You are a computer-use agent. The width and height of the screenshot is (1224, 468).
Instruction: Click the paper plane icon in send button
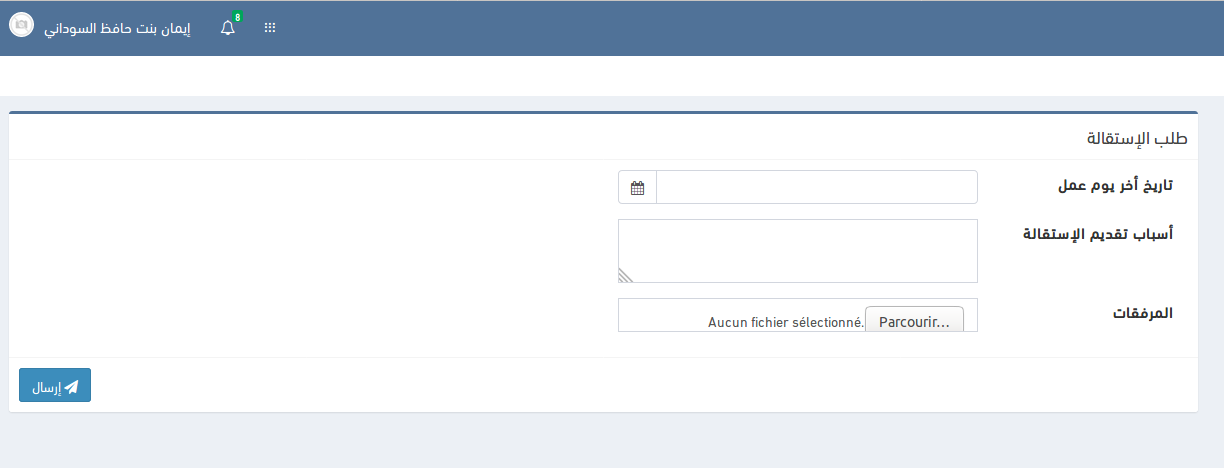(72, 386)
